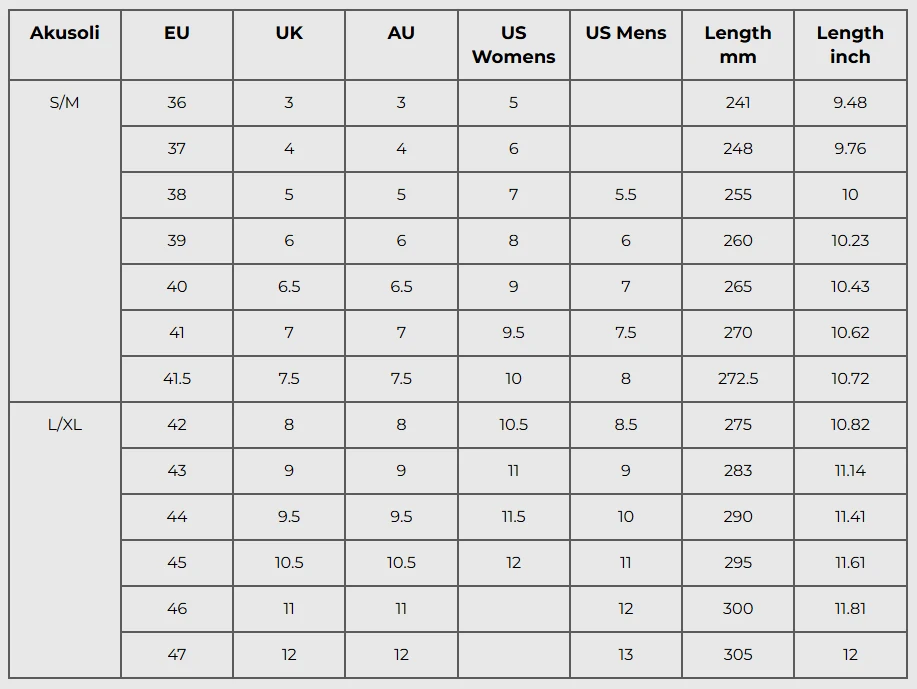The width and height of the screenshot is (917, 689).
Task: Select US Mens 5.5 cell
Action: [x=626, y=195]
